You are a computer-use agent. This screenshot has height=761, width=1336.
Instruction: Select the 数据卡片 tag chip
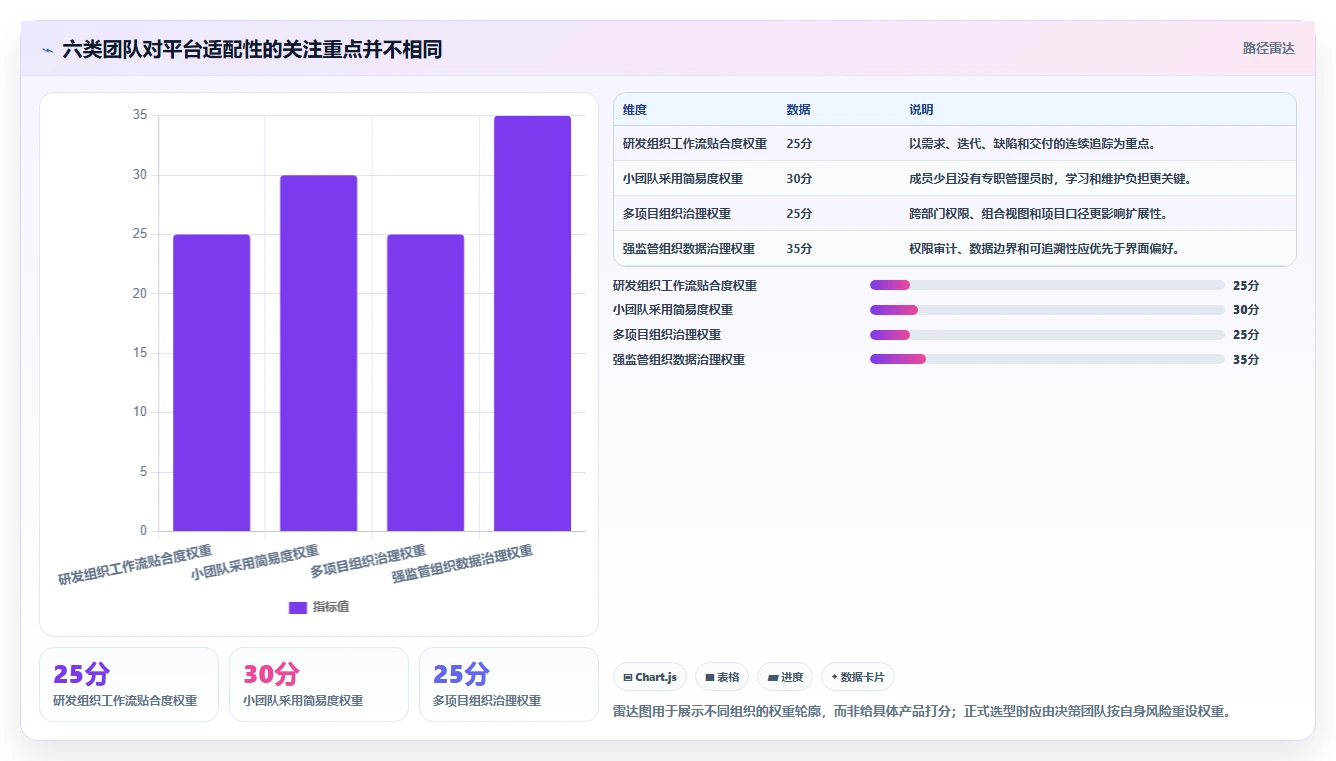858,677
